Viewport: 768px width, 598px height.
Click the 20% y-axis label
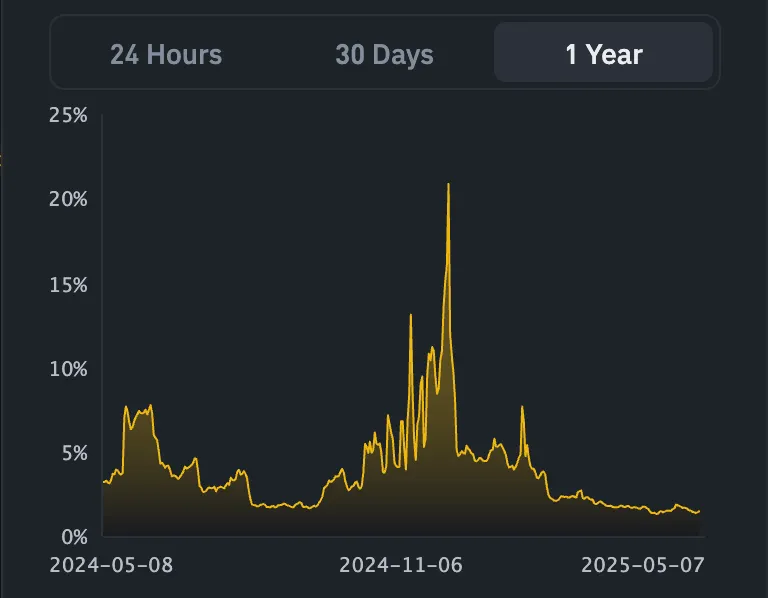[68, 199]
